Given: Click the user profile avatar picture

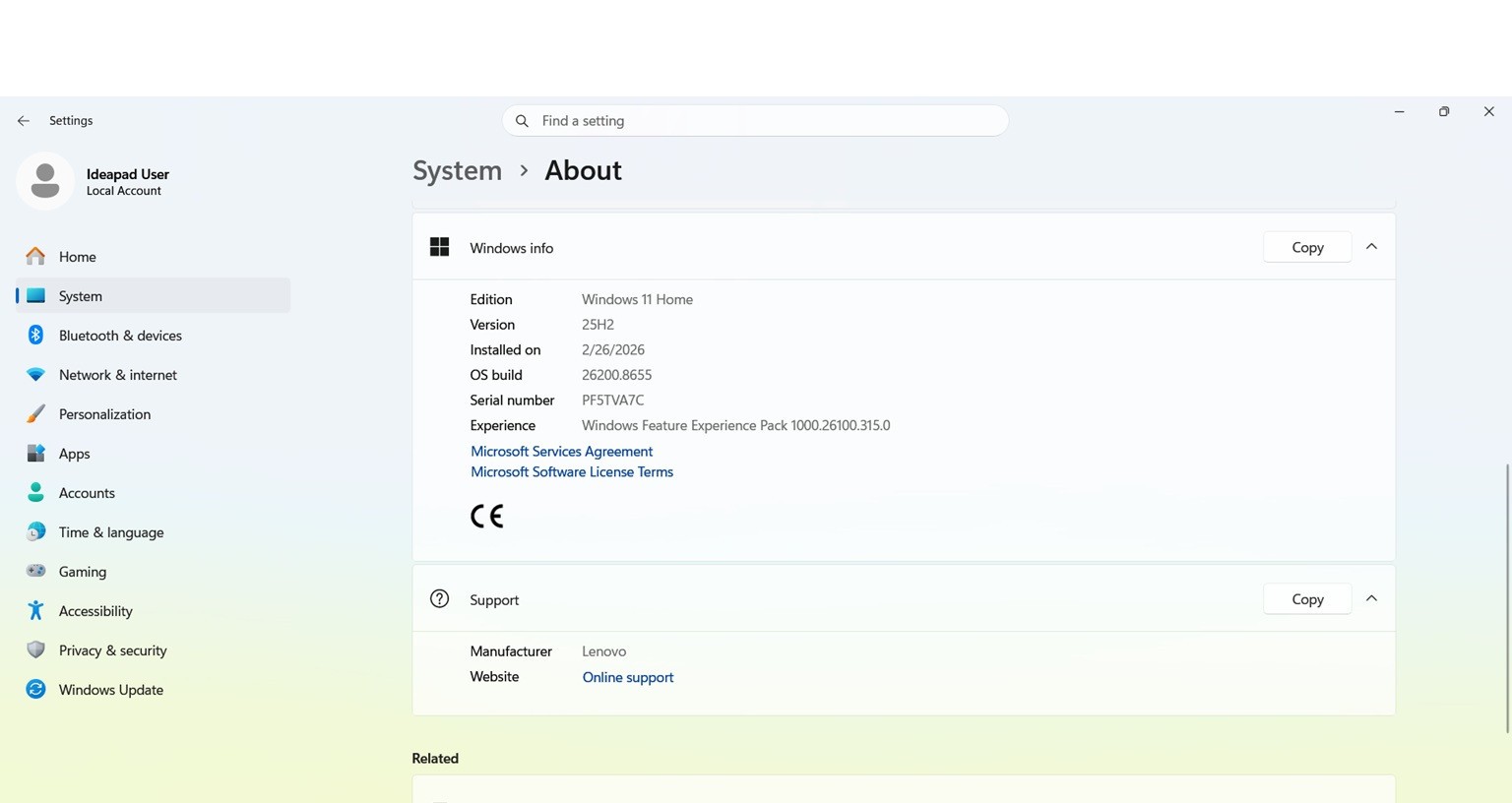Looking at the screenshot, I should click(x=44, y=181).
